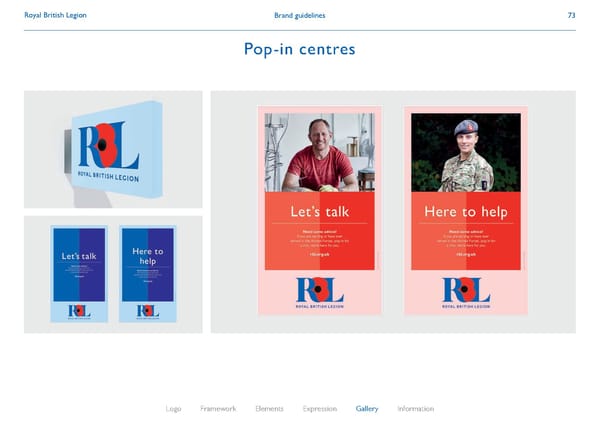The width and height of the screenshot is (600, 424).
Task: Click rbl.org.uk on red Let's talk poster
Action: [x=320, y=255]
